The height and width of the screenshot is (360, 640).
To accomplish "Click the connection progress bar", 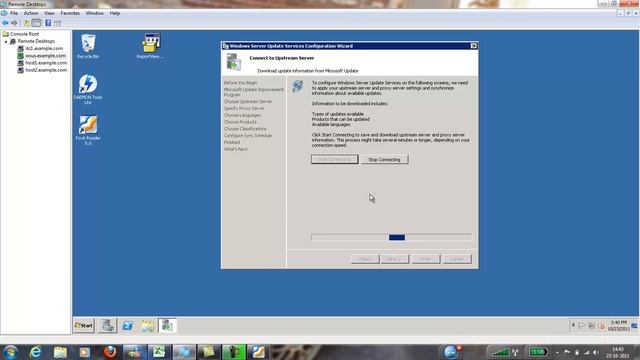I will (391, 238).
